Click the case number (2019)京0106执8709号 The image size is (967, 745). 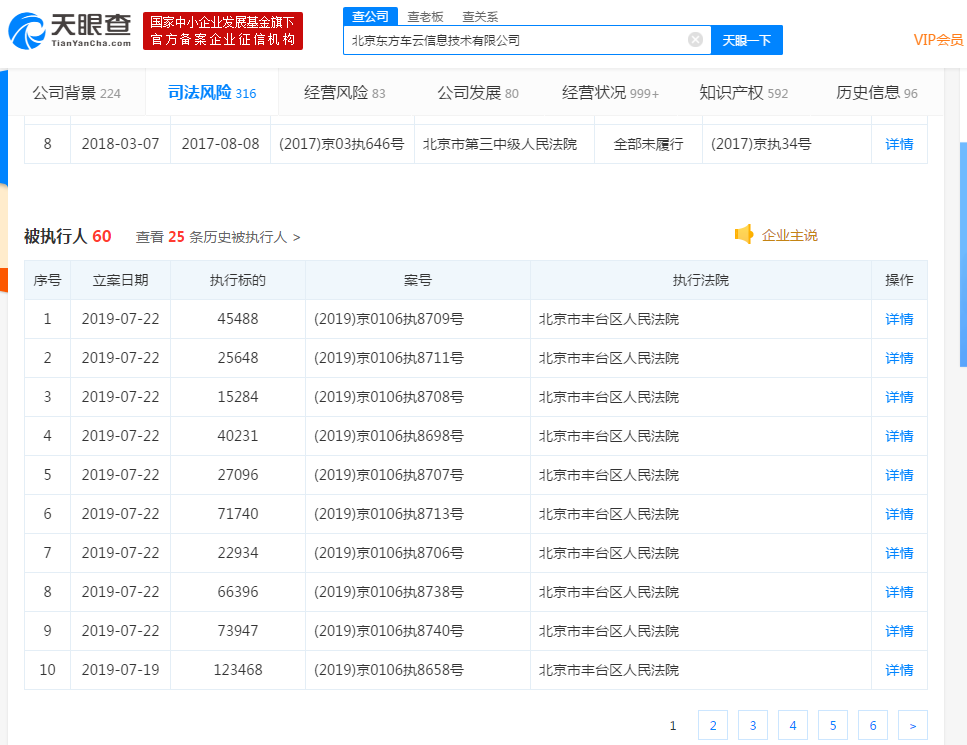(x=389, y=319)
